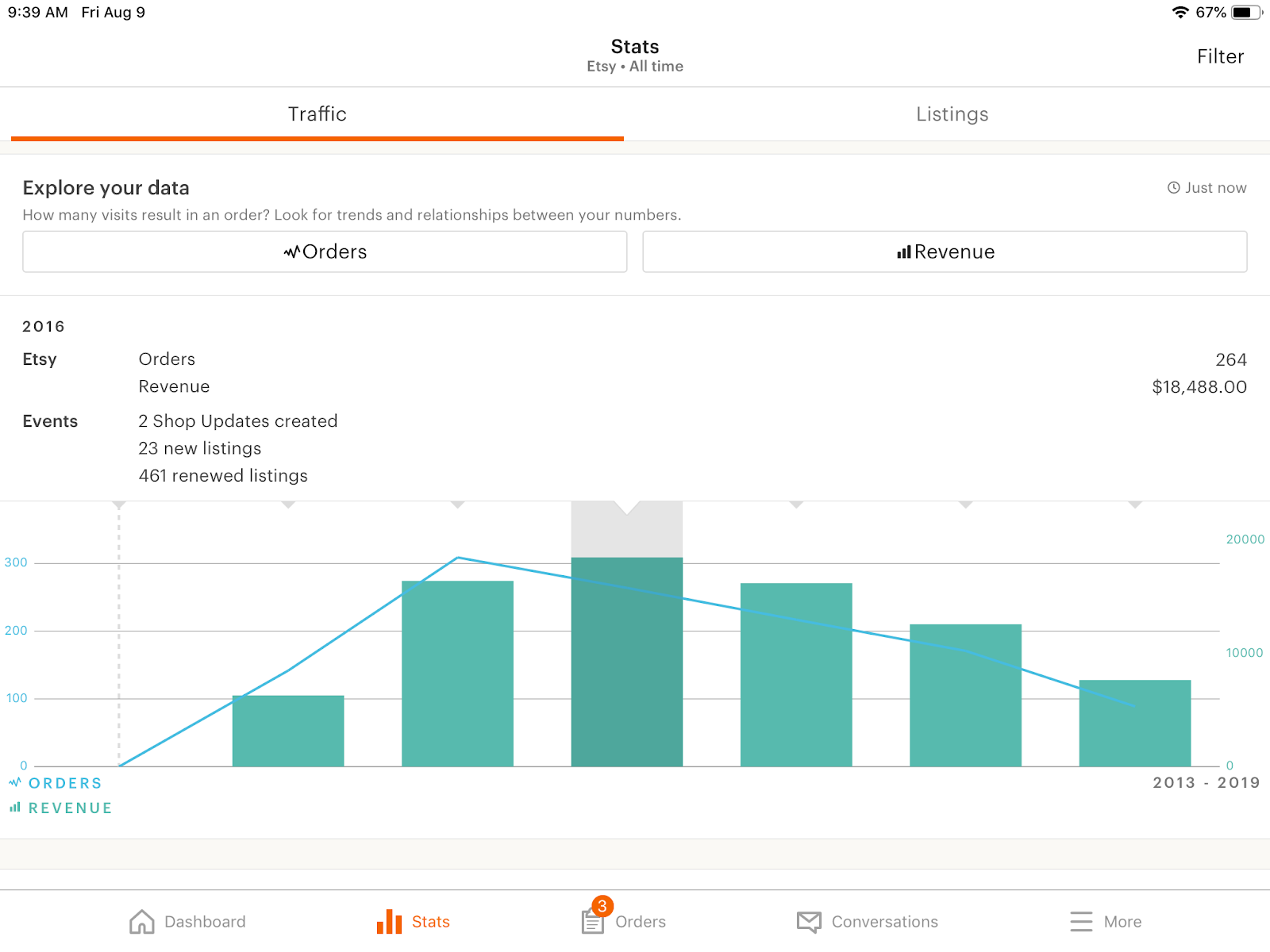1270x952 pixels.
Task: Open the Conversations tab
Action: point(884,922)
